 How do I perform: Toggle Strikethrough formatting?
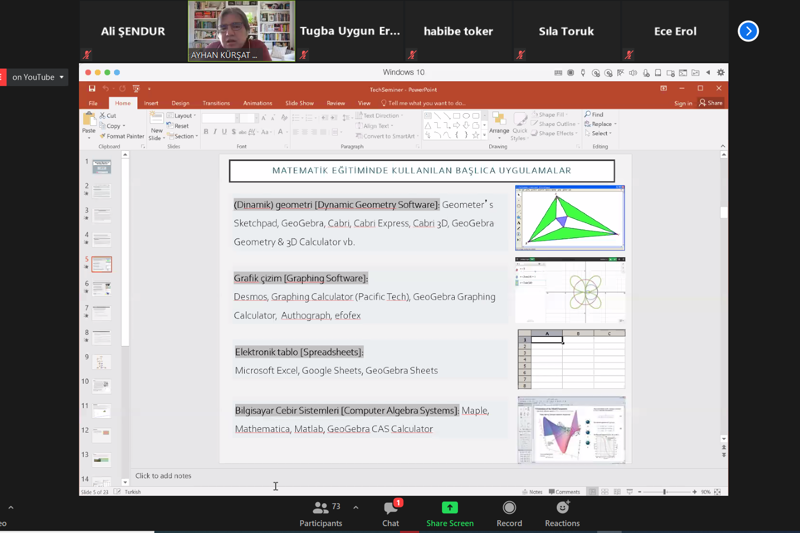coord(242,132)
